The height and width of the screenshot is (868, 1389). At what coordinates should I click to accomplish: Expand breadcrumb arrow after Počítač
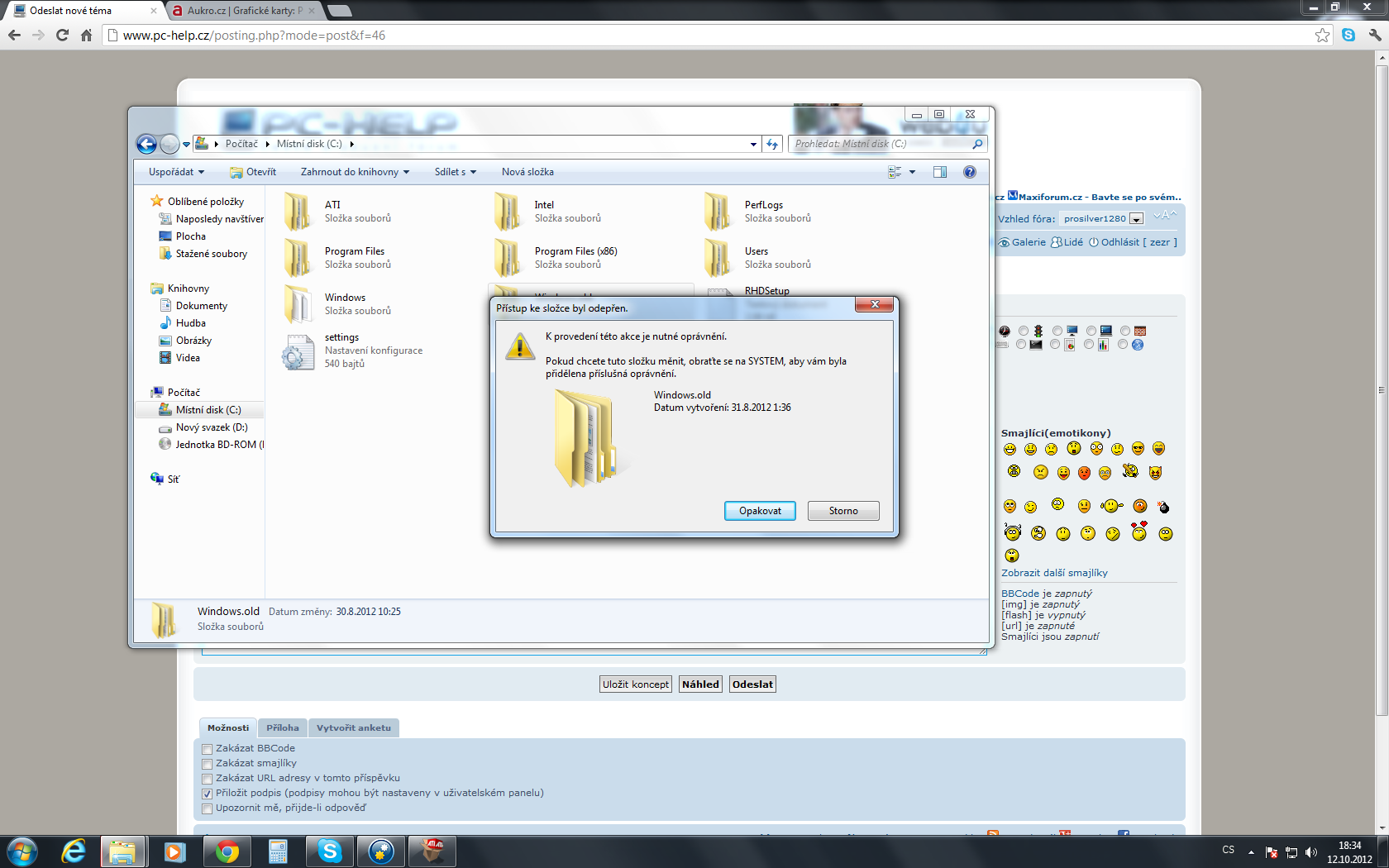(x=267, y=144)
